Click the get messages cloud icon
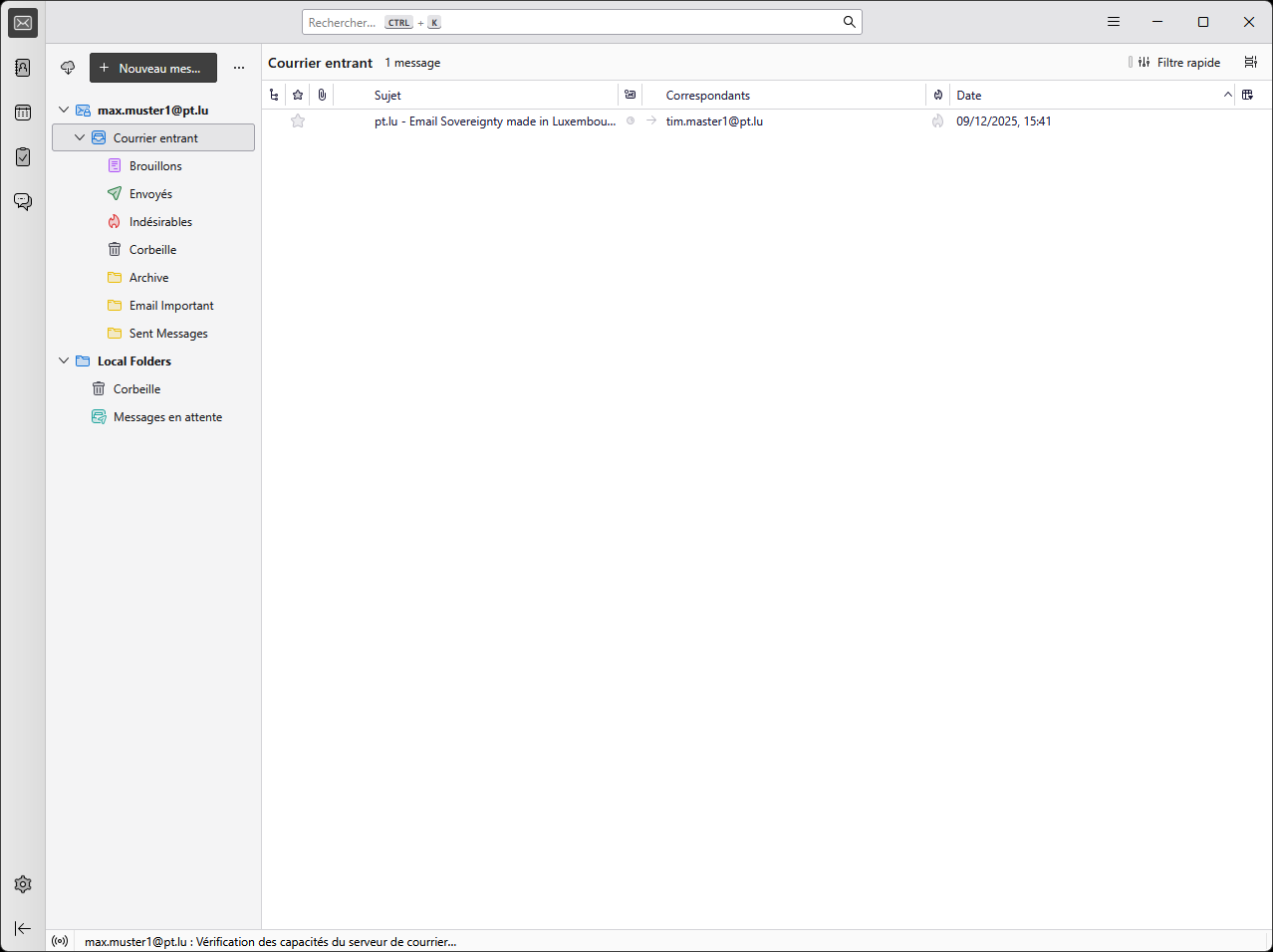The image size is (1273, 952). pyautogui.click(x=68, y=68)
